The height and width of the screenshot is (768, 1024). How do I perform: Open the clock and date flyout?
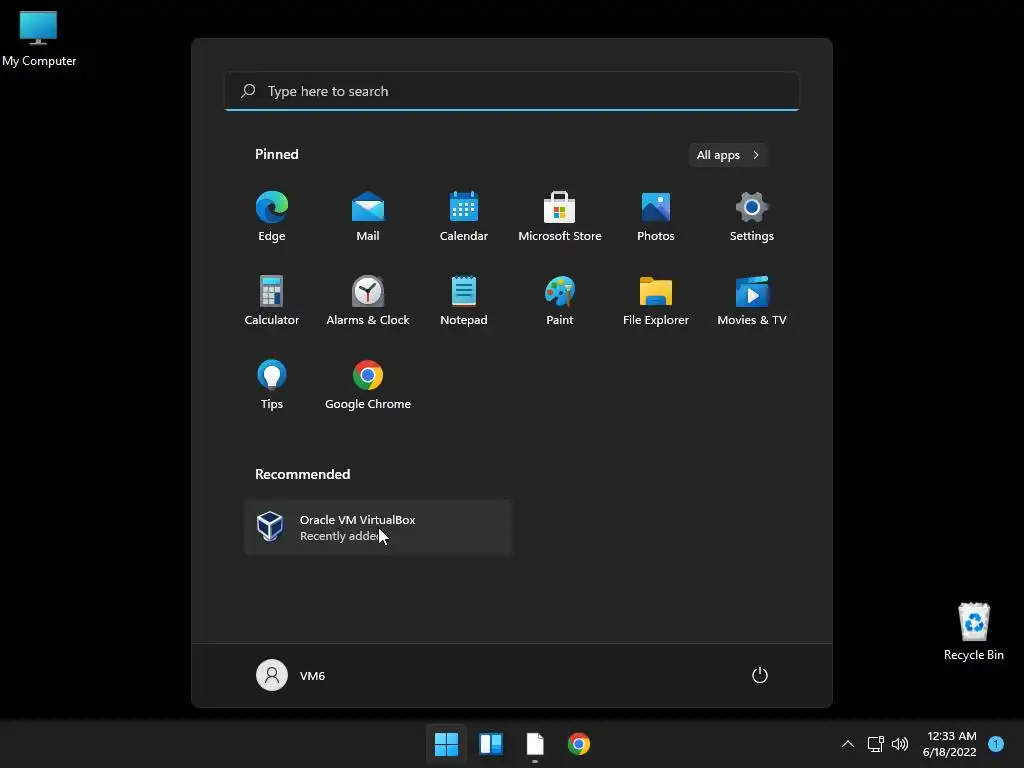[950, 744]
